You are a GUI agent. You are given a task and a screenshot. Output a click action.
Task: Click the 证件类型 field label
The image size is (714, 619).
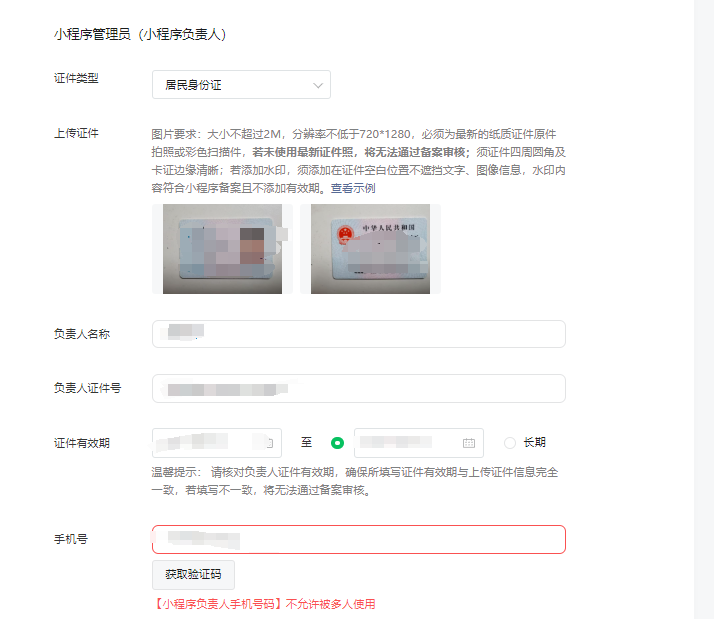(x=76, y=78)
